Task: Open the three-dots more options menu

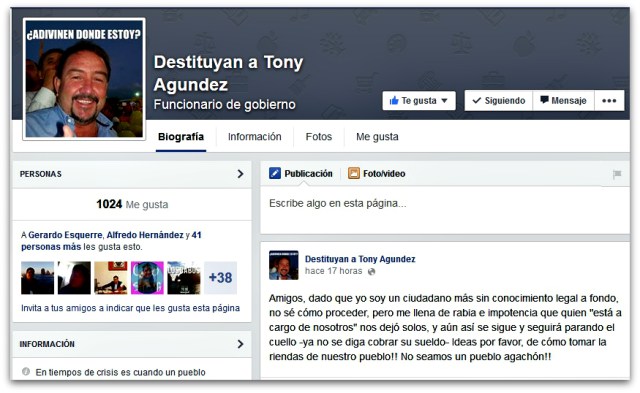Action: [x=609, y=100]
